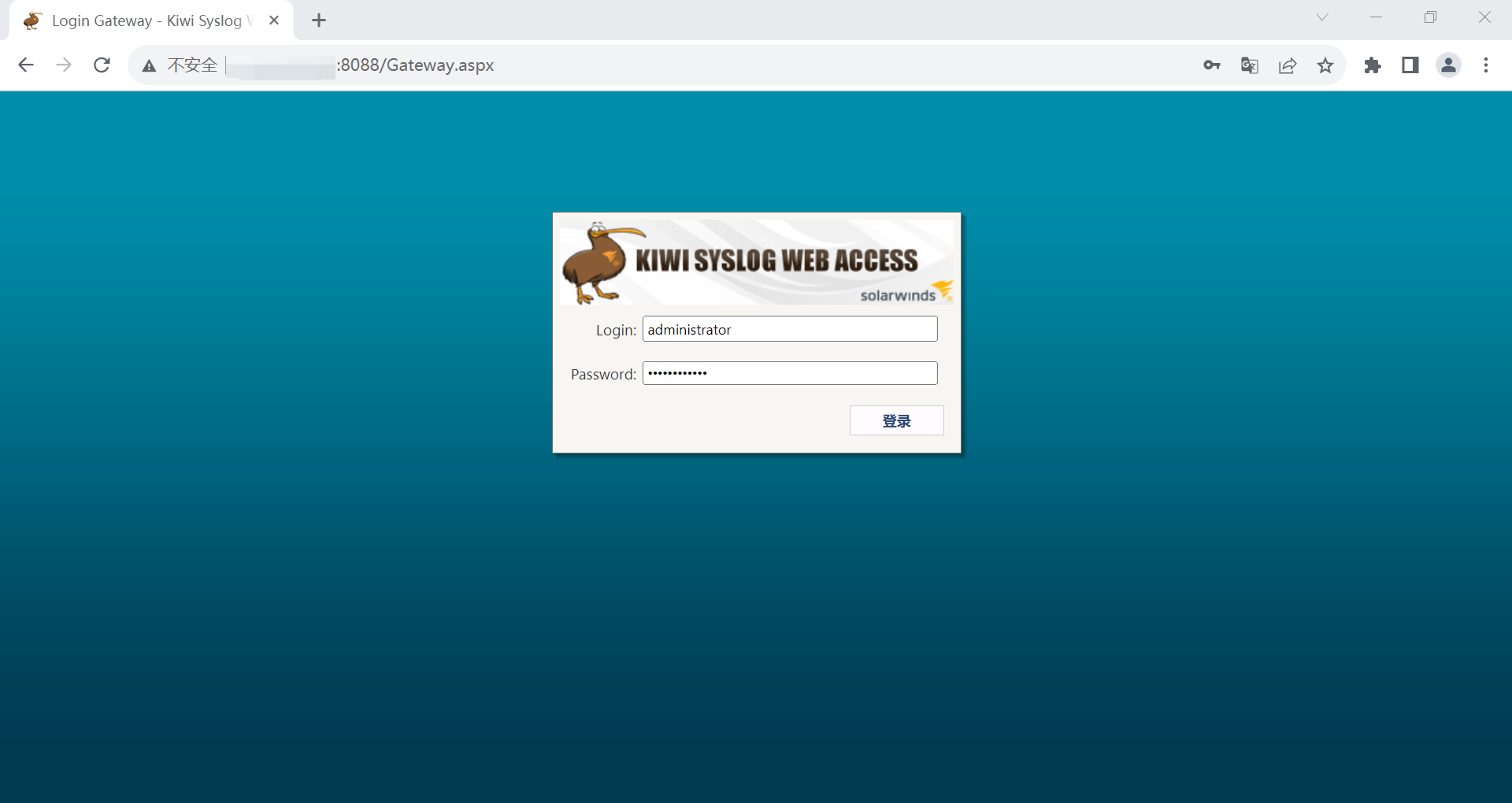Click the 'Password:' field label
This screenshot has height=803, width=1512.
[603, 374]
